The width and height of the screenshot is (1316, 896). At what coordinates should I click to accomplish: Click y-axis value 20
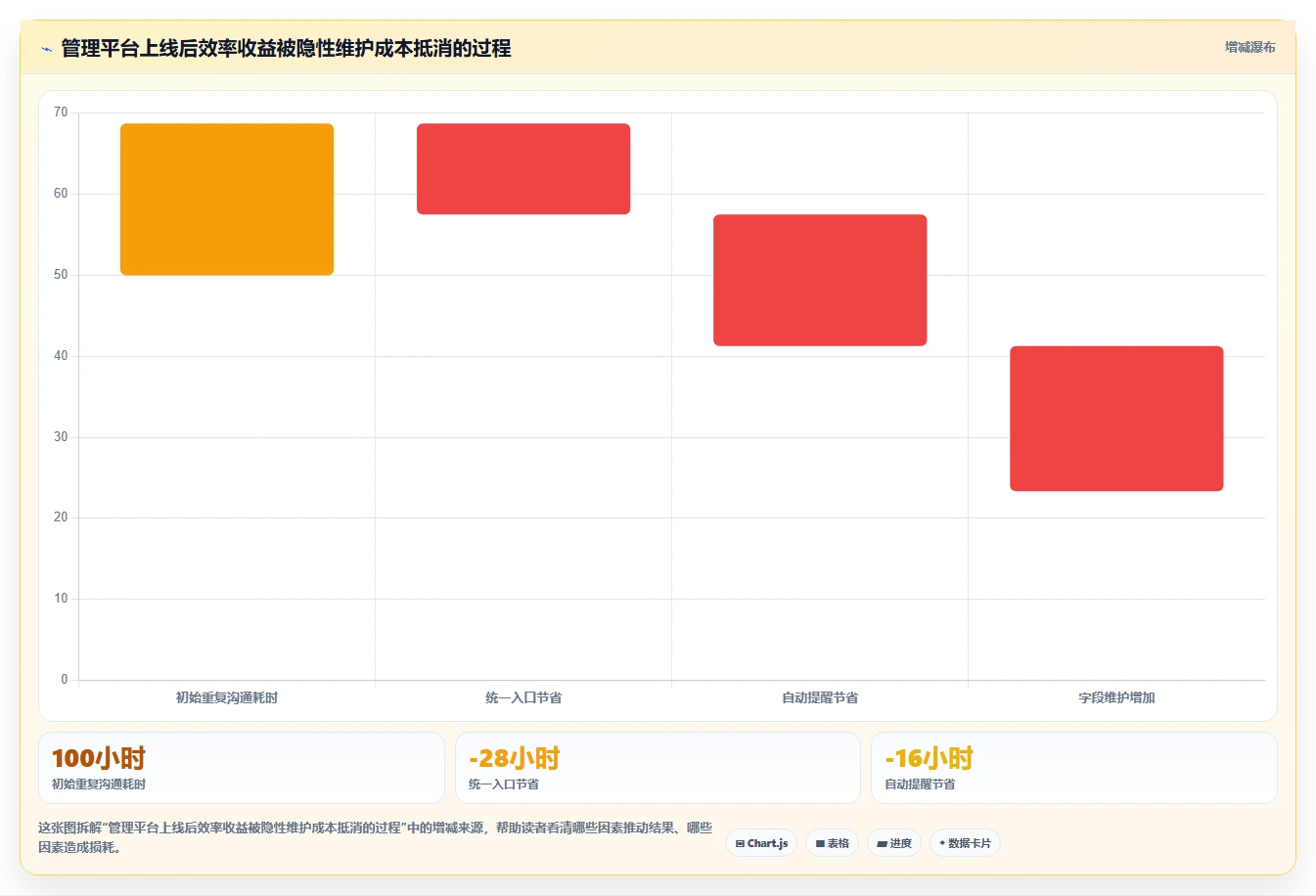[x=61, y=517]
